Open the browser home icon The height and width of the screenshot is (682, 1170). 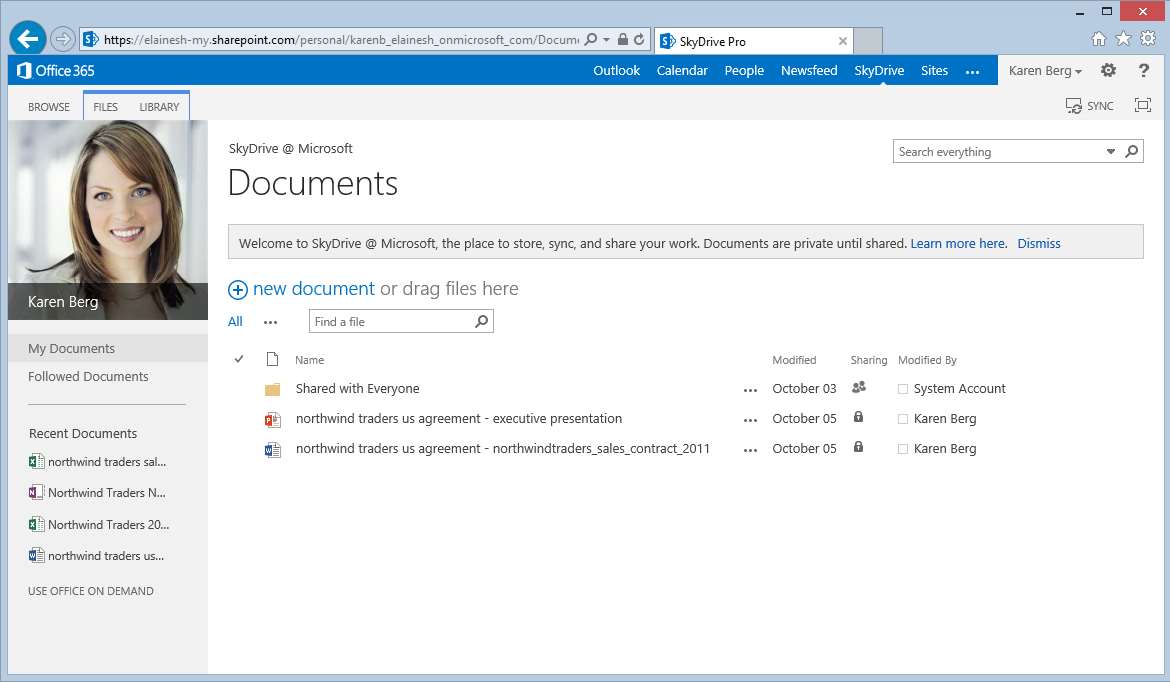click(1098, 39)
